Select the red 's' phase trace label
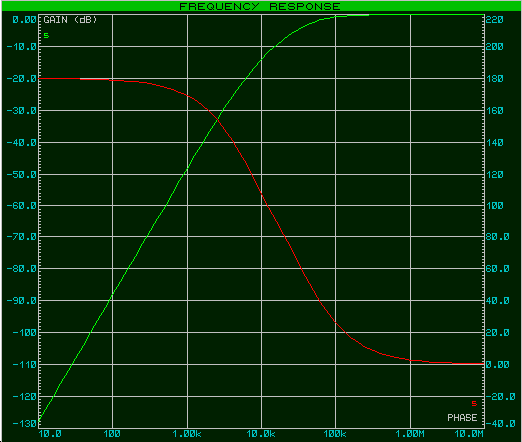Image resolution: width=522 pixels, height=442 pixels. (474, 403)
